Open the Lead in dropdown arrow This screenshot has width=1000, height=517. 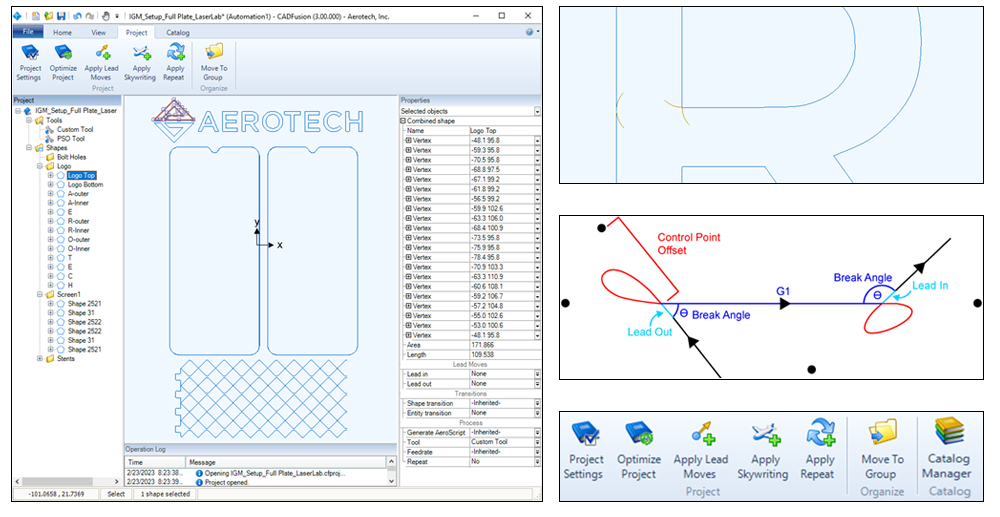537,374
